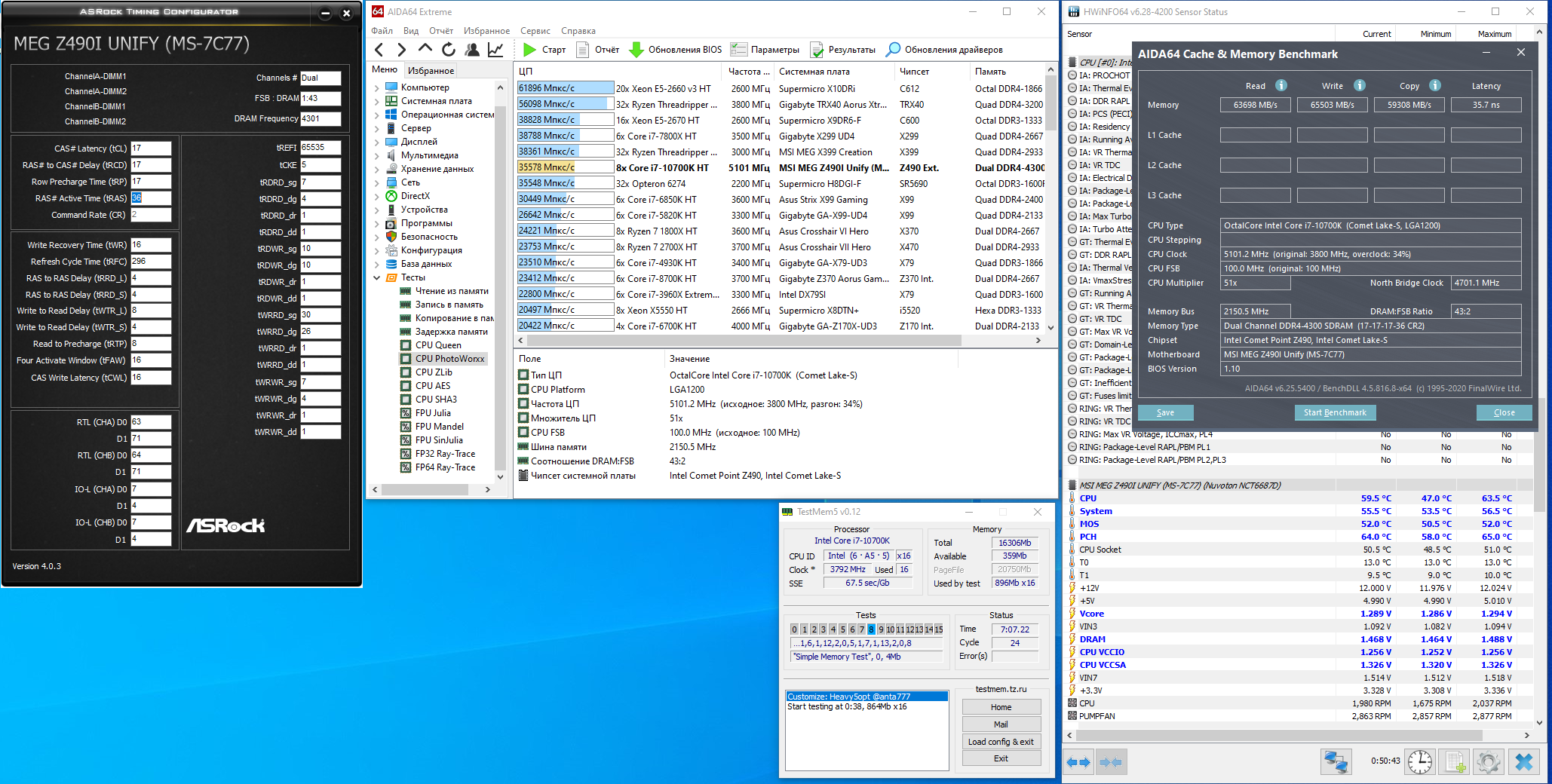Expand the Компьютер tree node
The image size is (1552, 784).
click(377, 87)
